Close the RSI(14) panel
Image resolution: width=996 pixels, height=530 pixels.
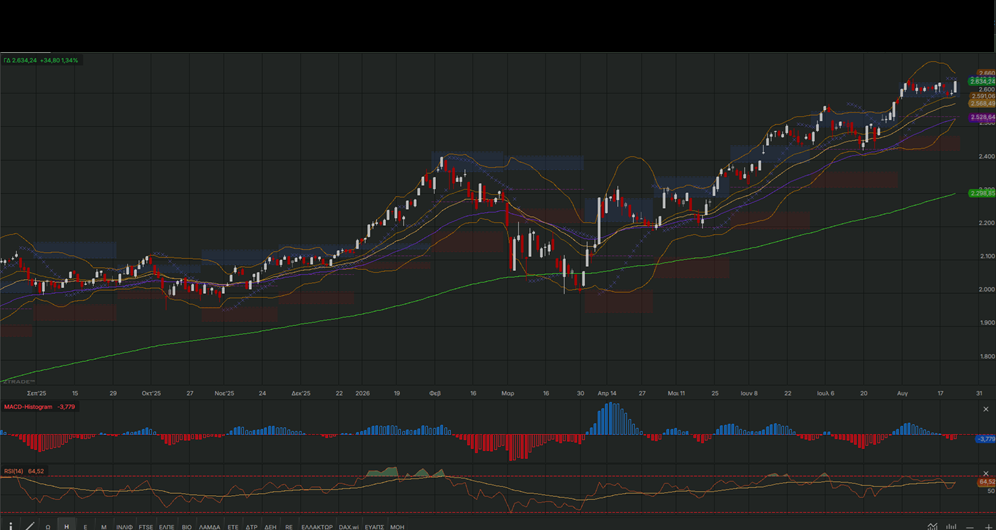tap(986, 473)
